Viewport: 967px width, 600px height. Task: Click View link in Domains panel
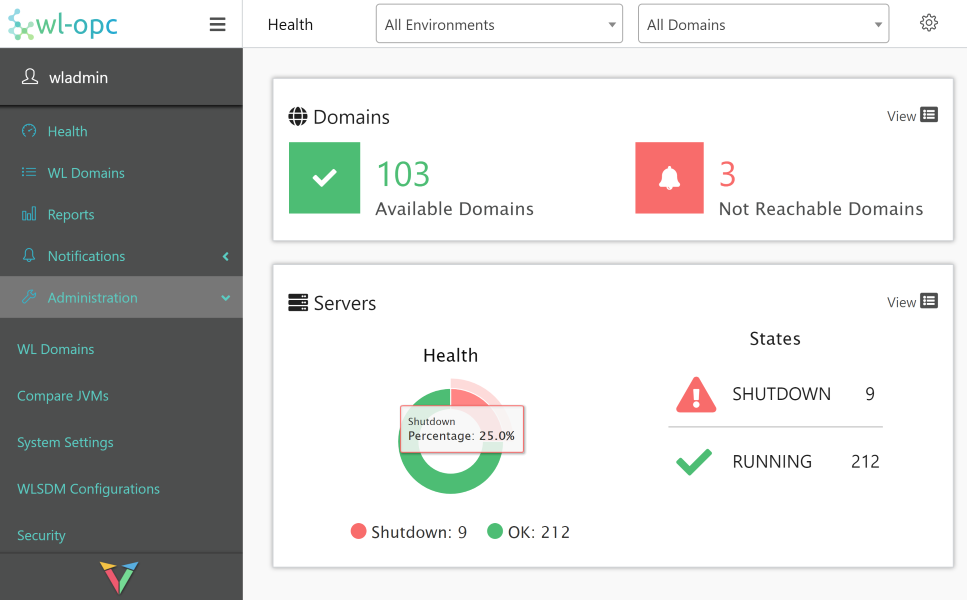(901, 116)
